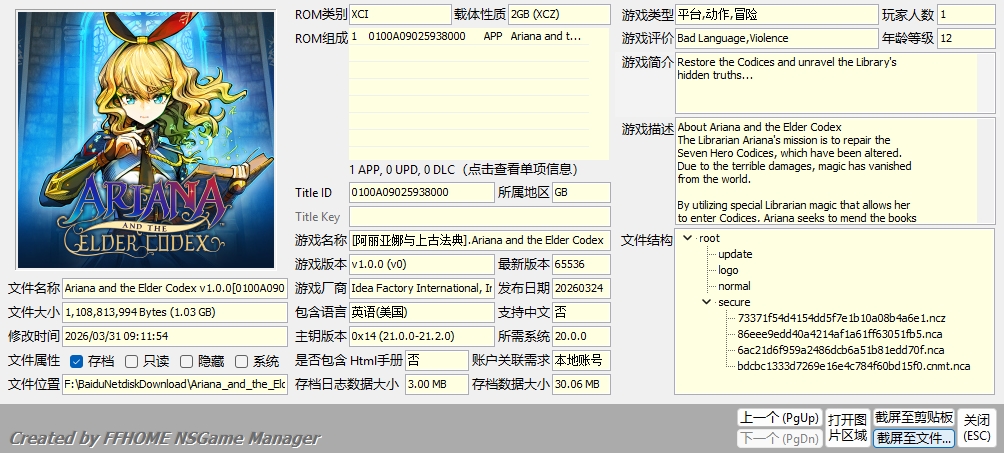
Task: Toggle the 存档 archive checkbox
Action: (x=77, y=361)
